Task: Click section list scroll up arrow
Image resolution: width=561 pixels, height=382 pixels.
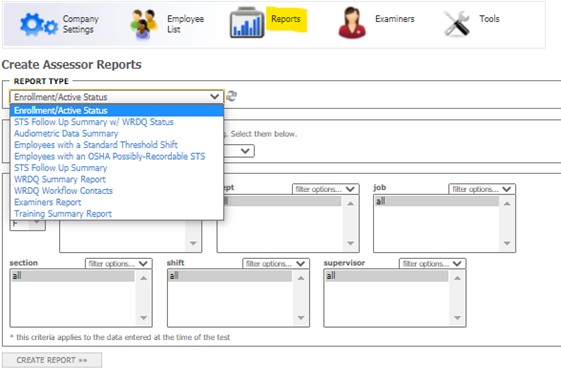Action: pos(143,278)
